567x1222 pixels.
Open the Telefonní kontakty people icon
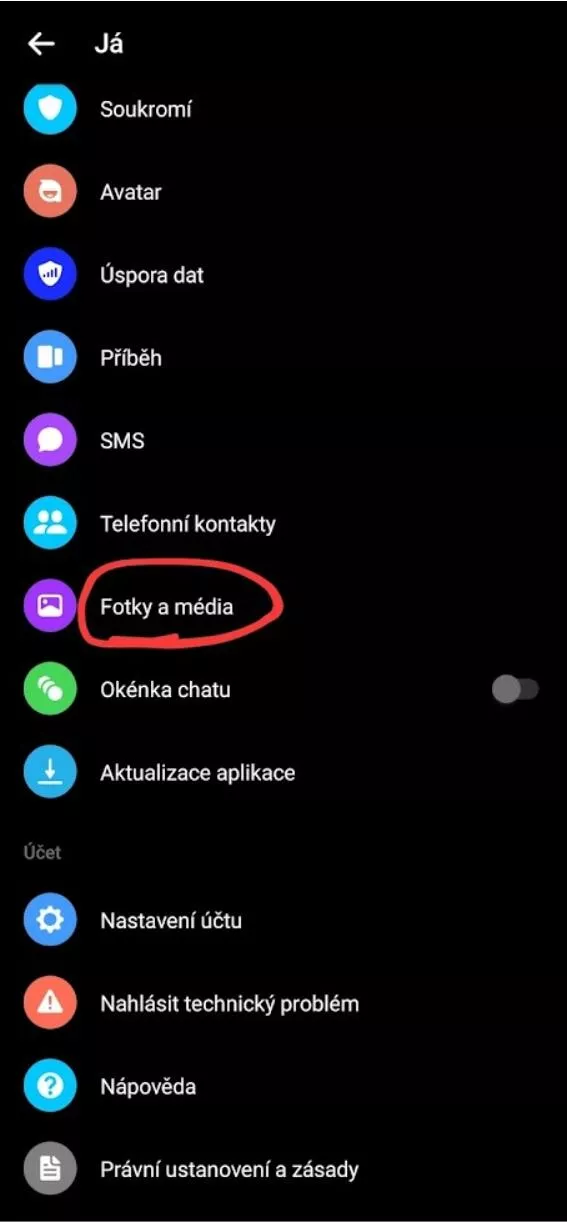50,524
